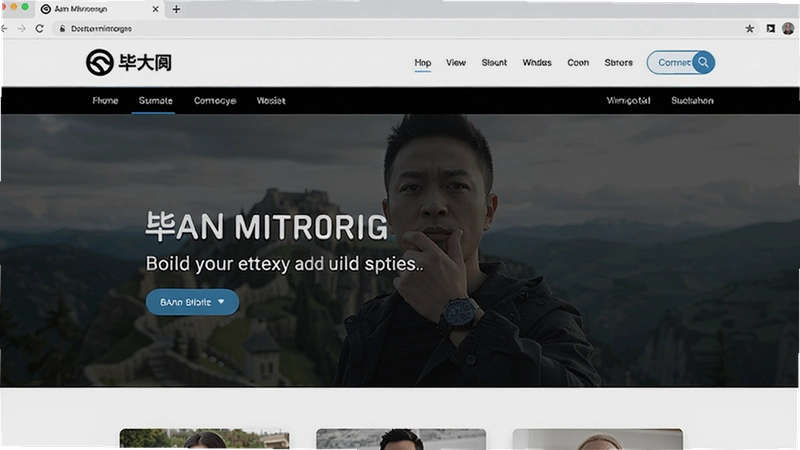This screenshot has height=450, width=800.
Task: Click the View navigation link
Action: click(456, 62)
